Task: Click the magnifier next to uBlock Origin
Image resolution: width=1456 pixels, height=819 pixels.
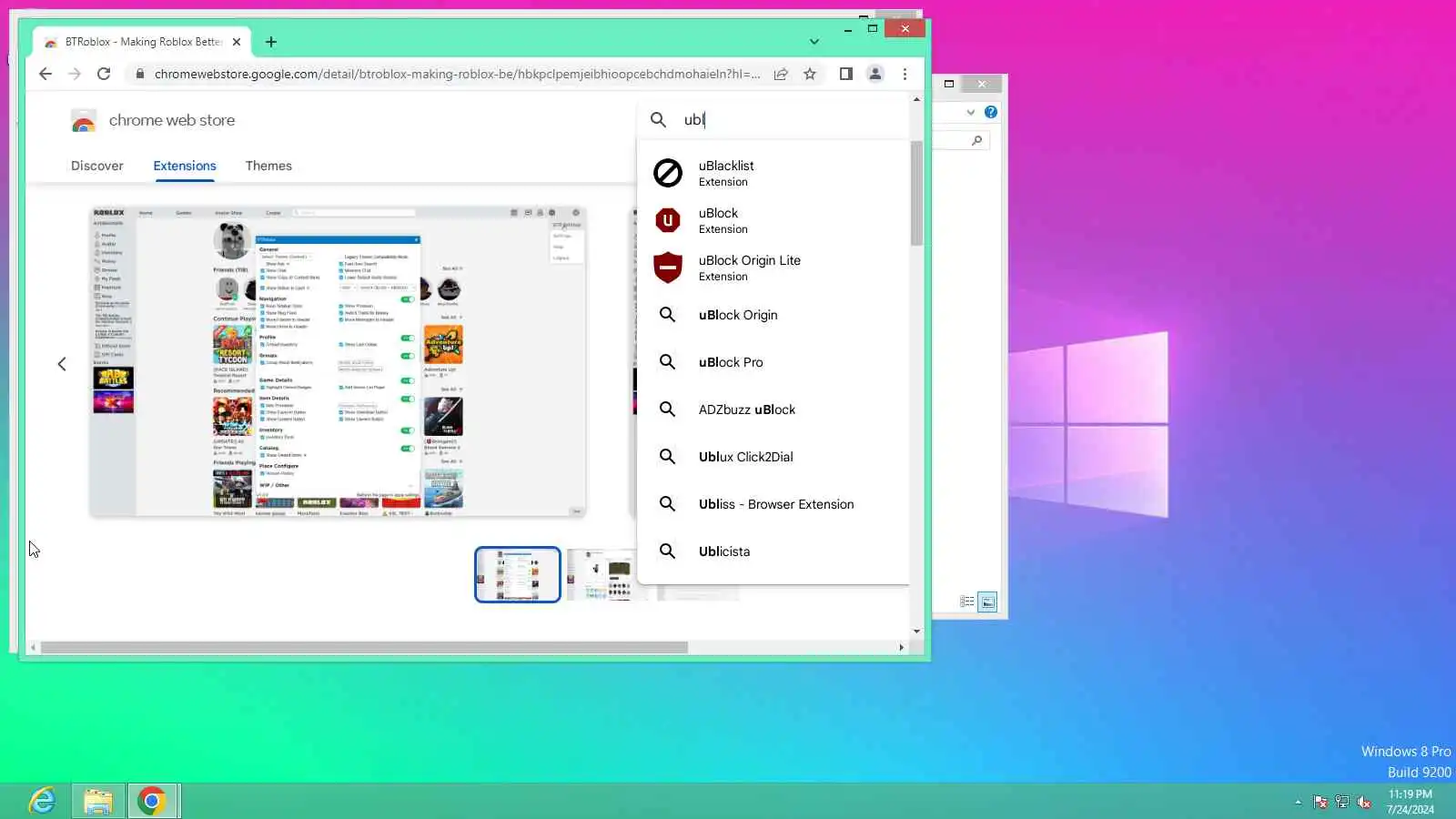Action: tap(667, 315)
